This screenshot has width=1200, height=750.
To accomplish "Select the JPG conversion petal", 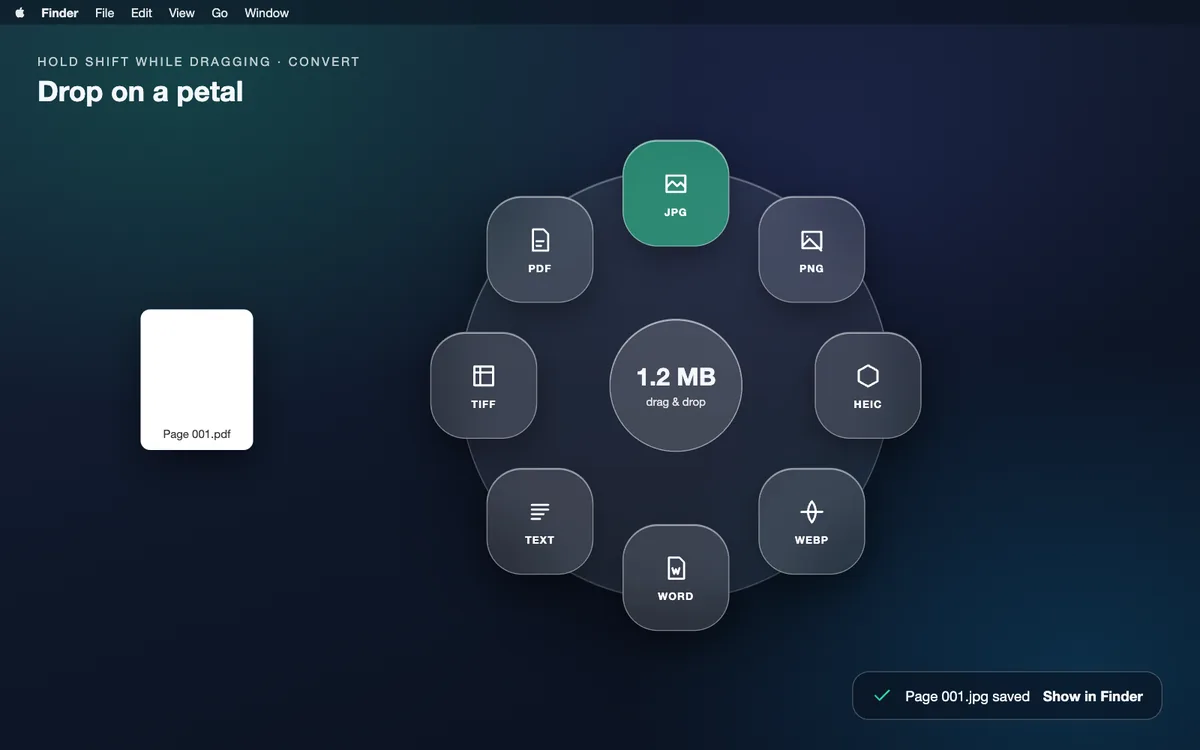I will click(676, 193).
